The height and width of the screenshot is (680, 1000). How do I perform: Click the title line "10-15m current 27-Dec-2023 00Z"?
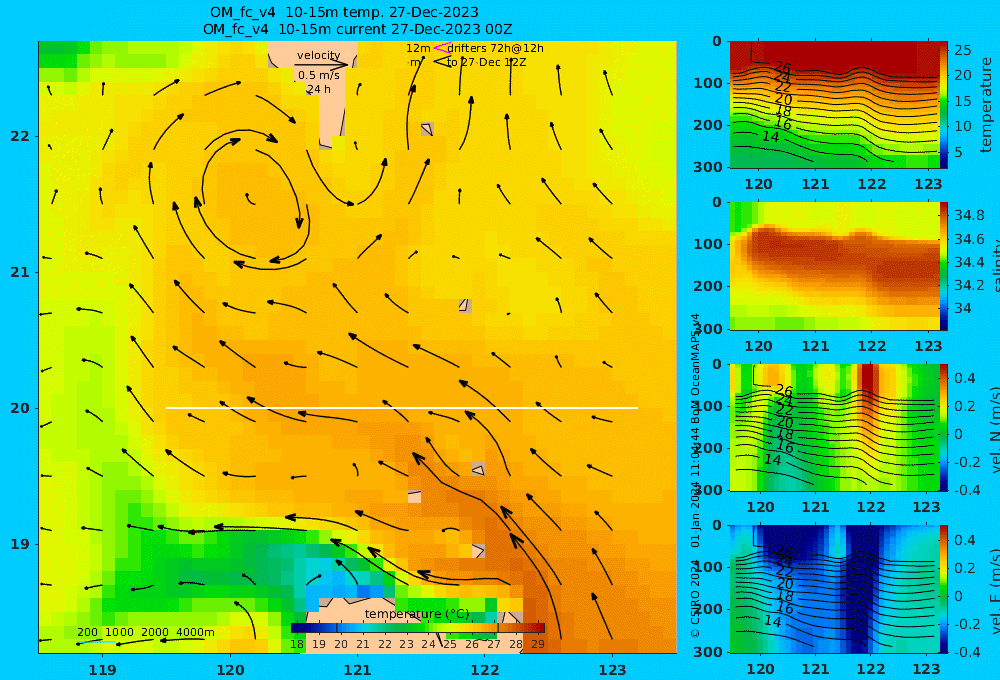395,29
